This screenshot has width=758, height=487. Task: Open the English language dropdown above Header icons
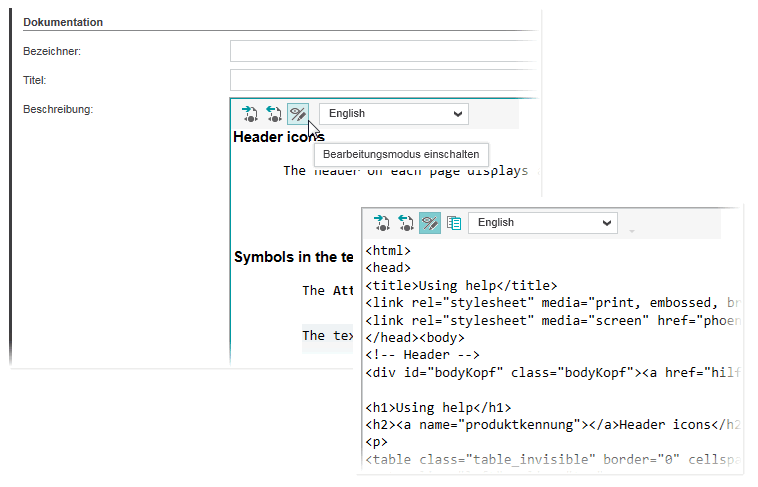[394, 114]
